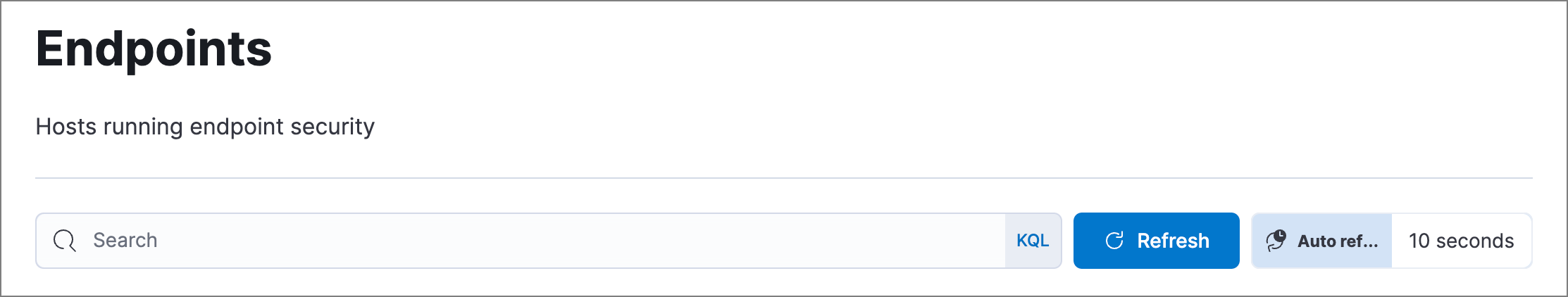Click the word "seconds" in the interval box

pos(1475,241)
